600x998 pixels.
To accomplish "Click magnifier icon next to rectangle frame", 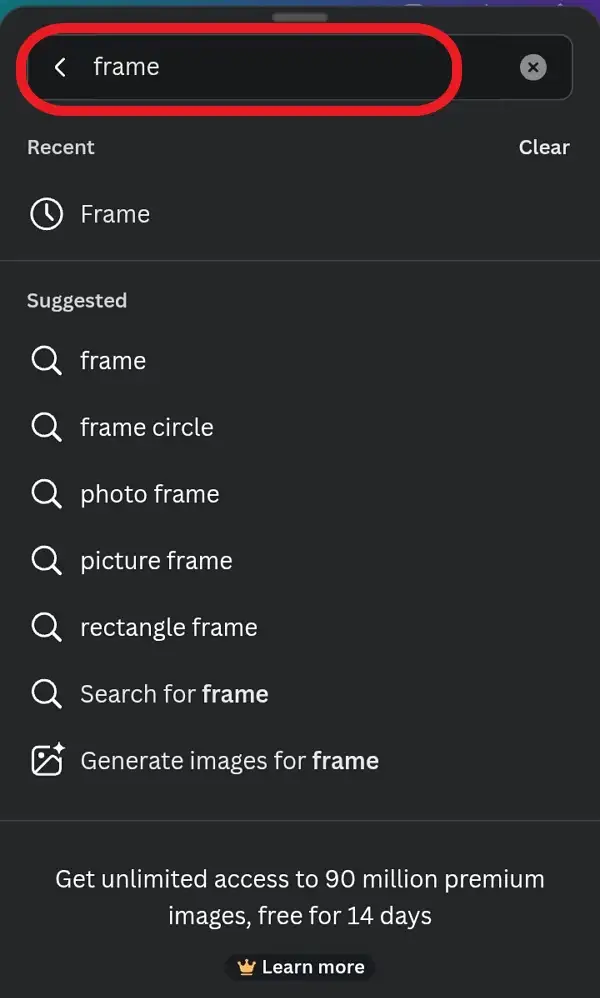I will pos(46,627).
